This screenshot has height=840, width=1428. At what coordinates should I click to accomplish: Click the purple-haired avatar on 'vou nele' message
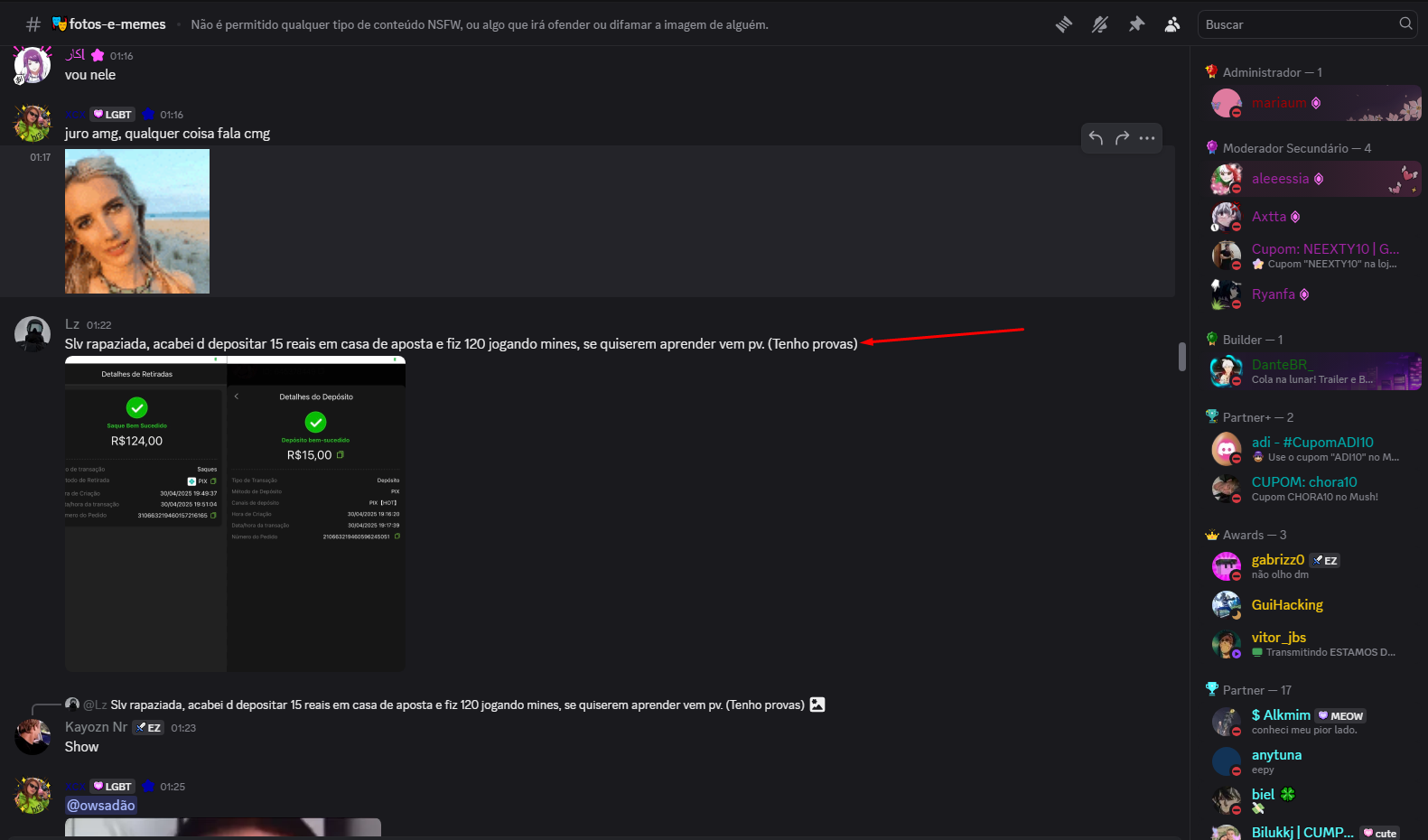click(33, 65)
